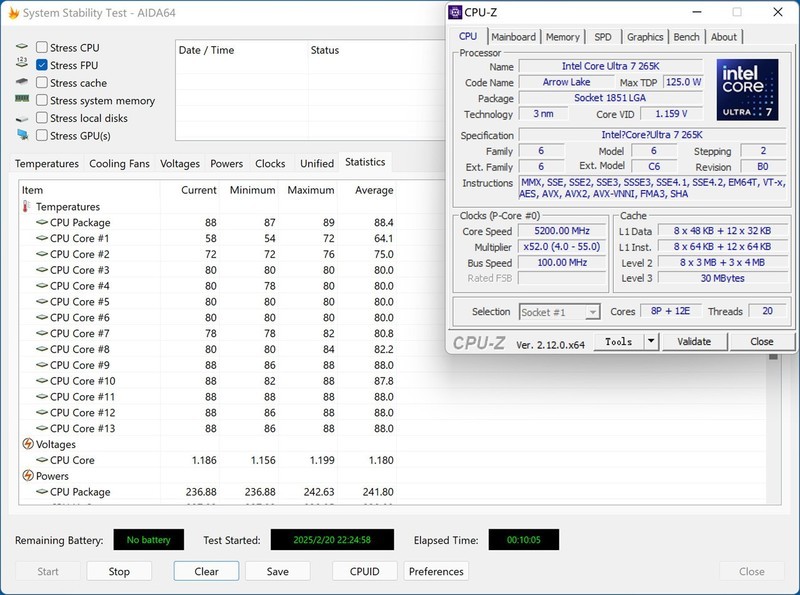Open the Socket #1 selection dropdown

pos(560,312)
